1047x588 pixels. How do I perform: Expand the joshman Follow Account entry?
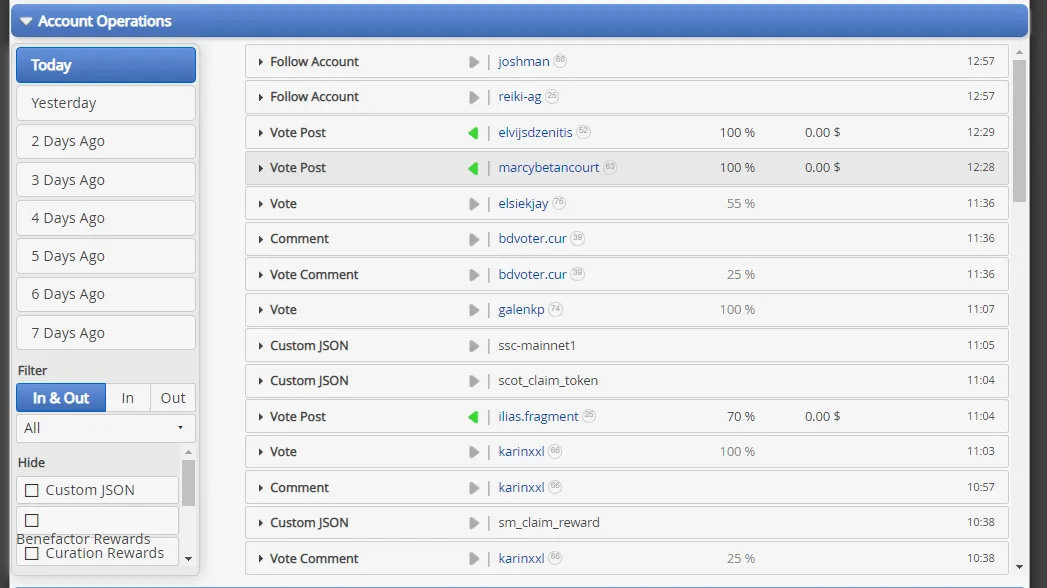260,62
